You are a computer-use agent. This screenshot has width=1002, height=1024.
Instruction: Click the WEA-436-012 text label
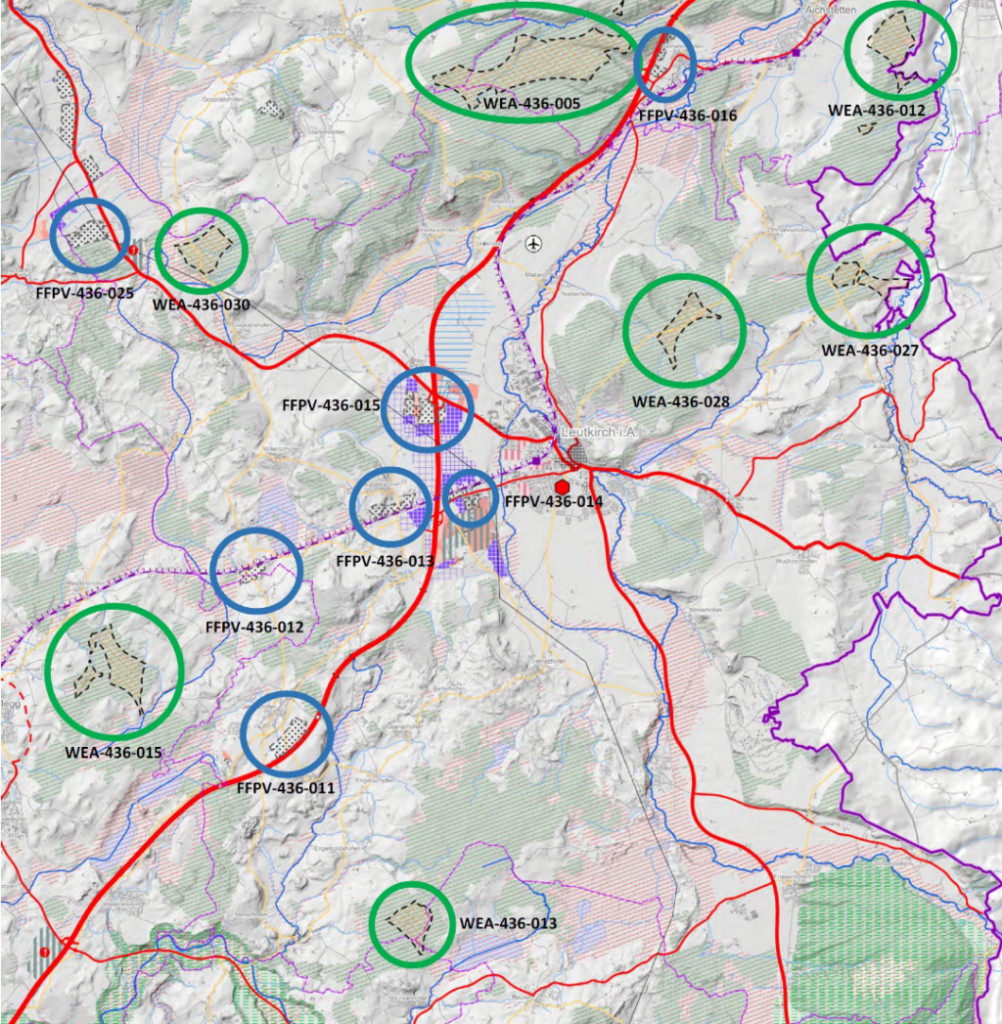pos(876,110)
